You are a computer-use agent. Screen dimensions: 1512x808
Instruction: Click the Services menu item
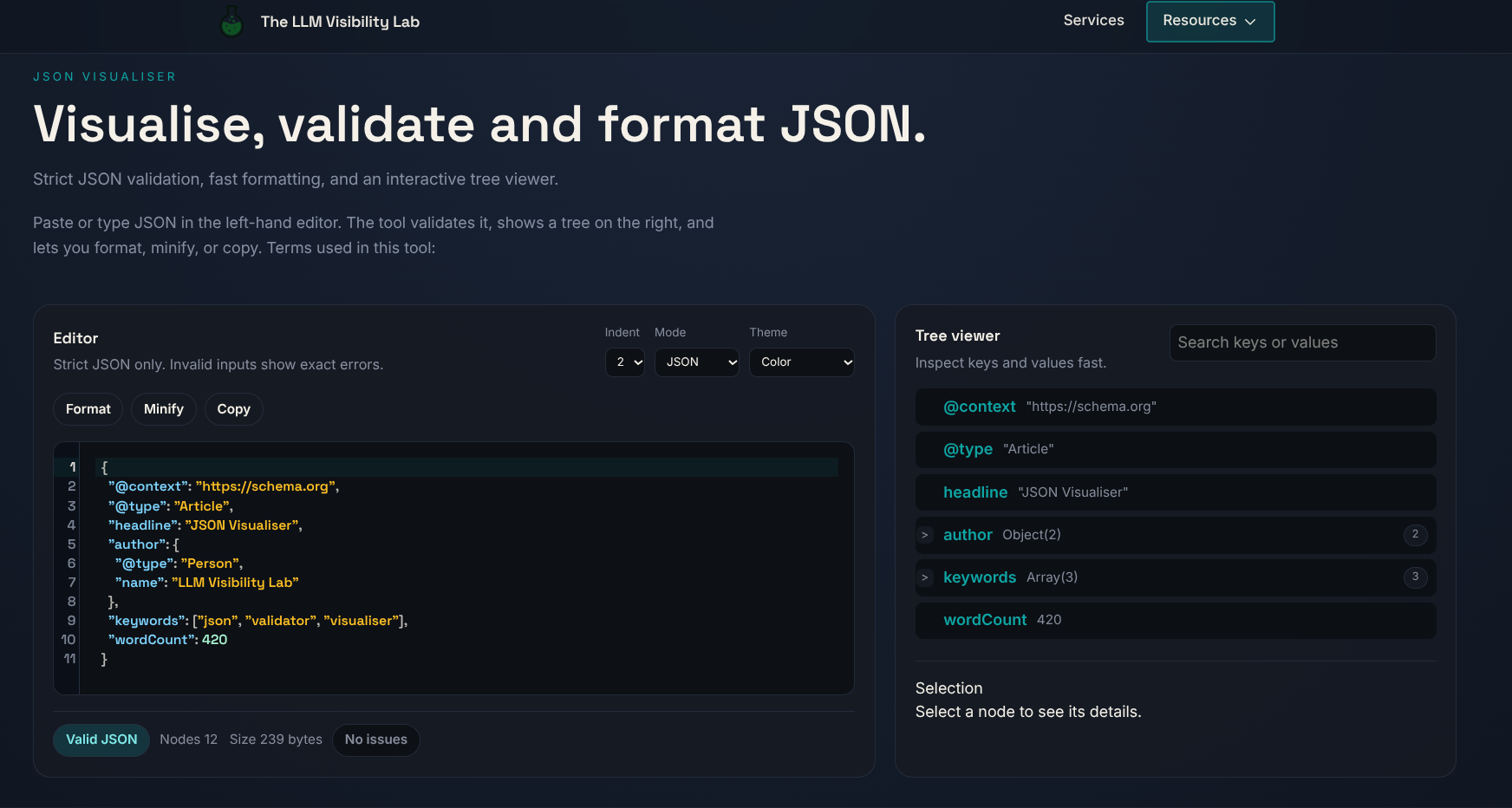[1093, 20]
